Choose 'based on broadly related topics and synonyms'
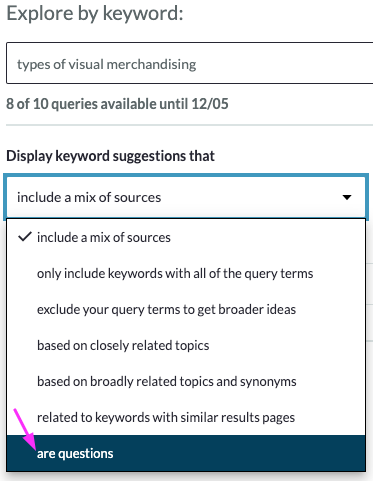The image size is (373, 481). (186, 381)
